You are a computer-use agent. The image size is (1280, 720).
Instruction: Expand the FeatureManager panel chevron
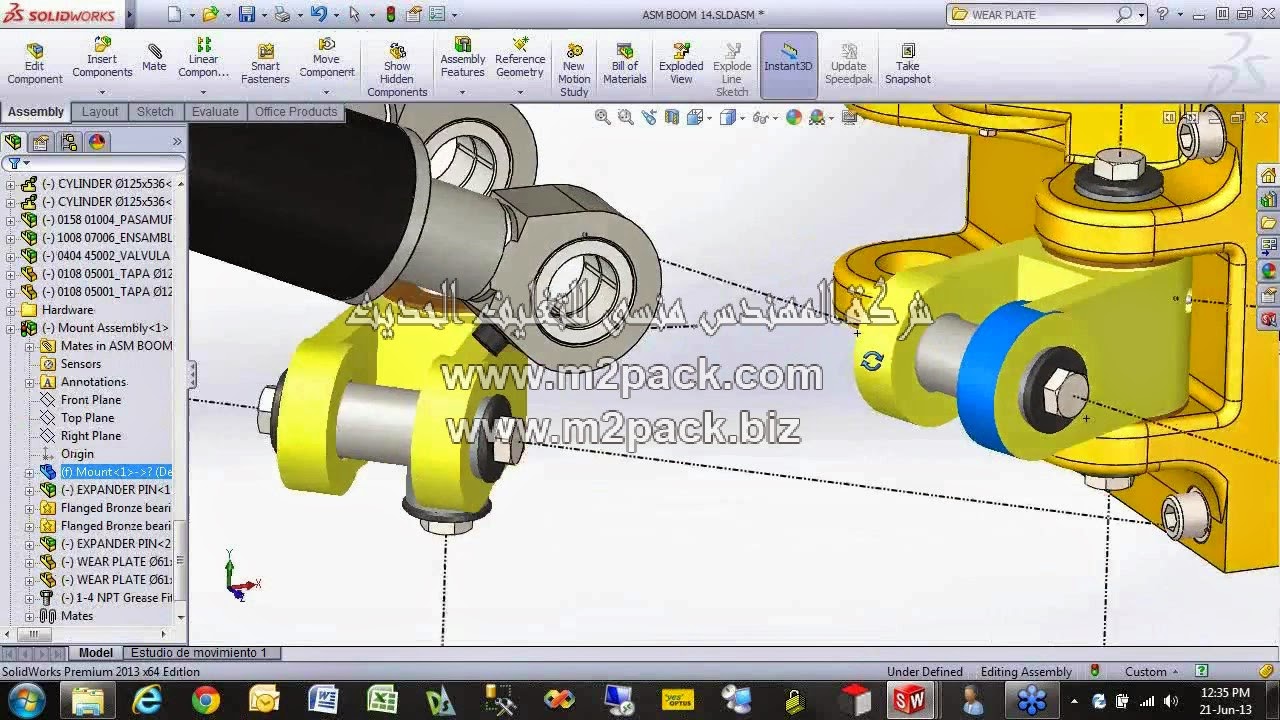(177, 142)
